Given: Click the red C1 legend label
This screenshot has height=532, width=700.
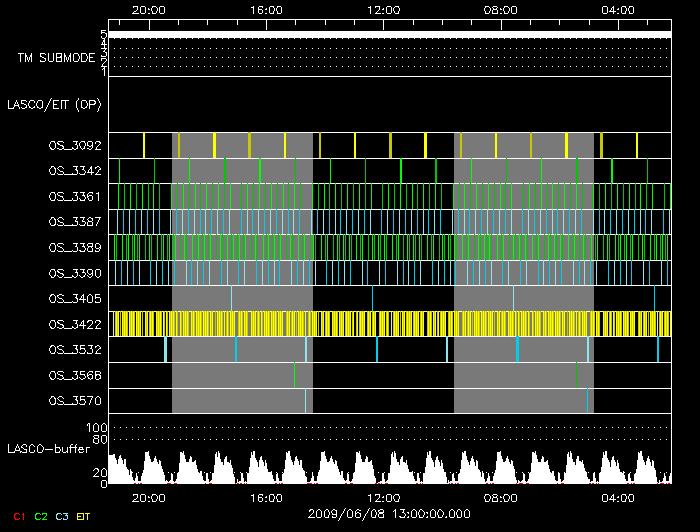Looking at the screenshot, I should 18,516.
